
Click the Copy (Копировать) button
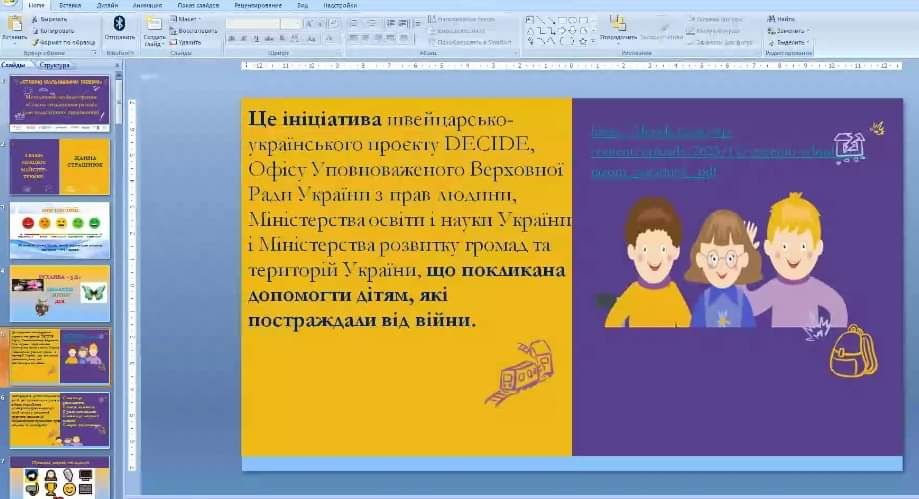tap(53, 31)
